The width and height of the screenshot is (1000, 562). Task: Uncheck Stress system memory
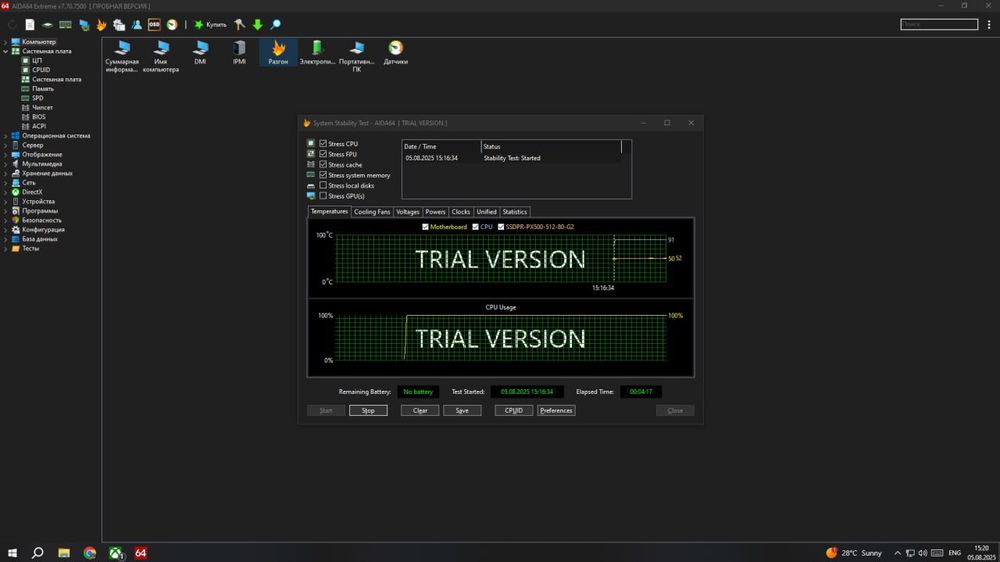(323, 175)
